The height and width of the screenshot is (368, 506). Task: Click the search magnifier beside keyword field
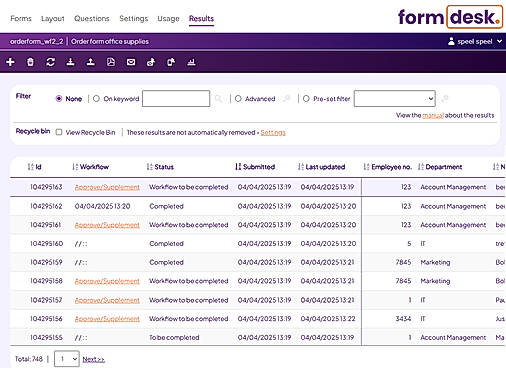tap(218, 99)
